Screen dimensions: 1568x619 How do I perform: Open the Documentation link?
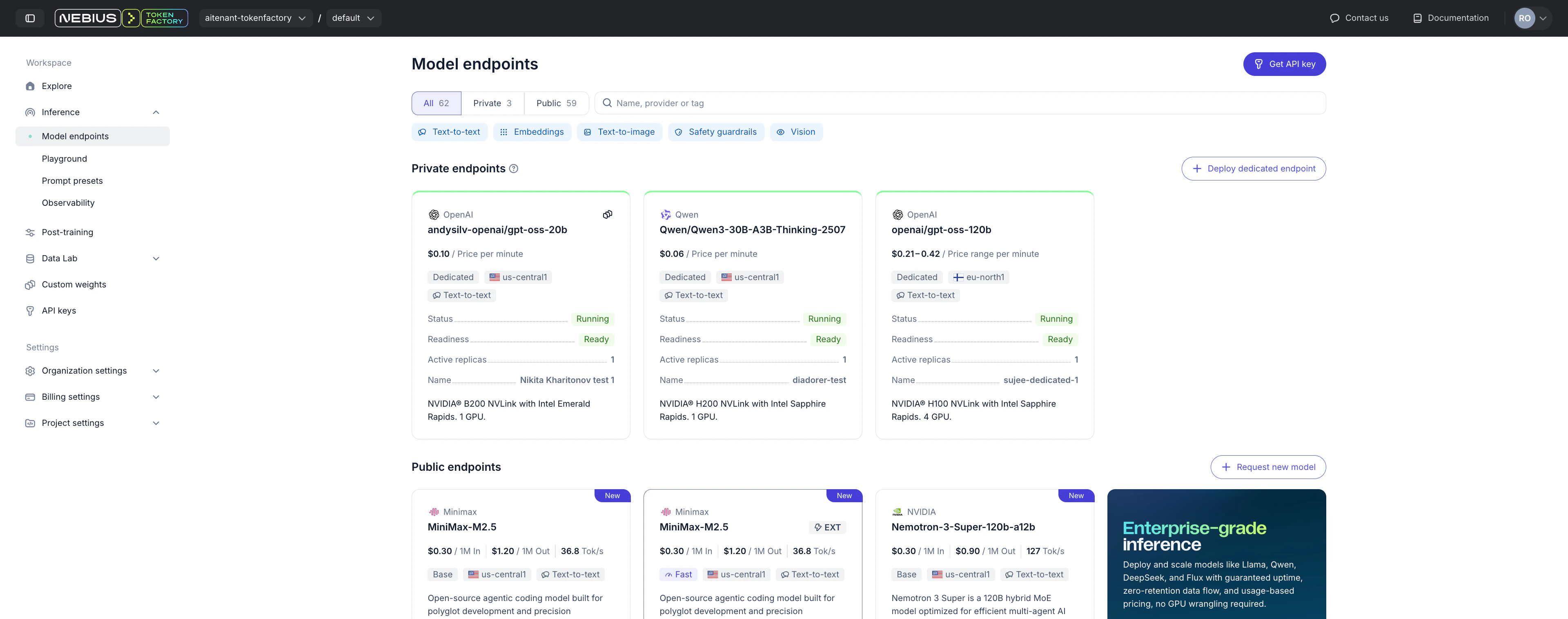(x=1450, y=18)
